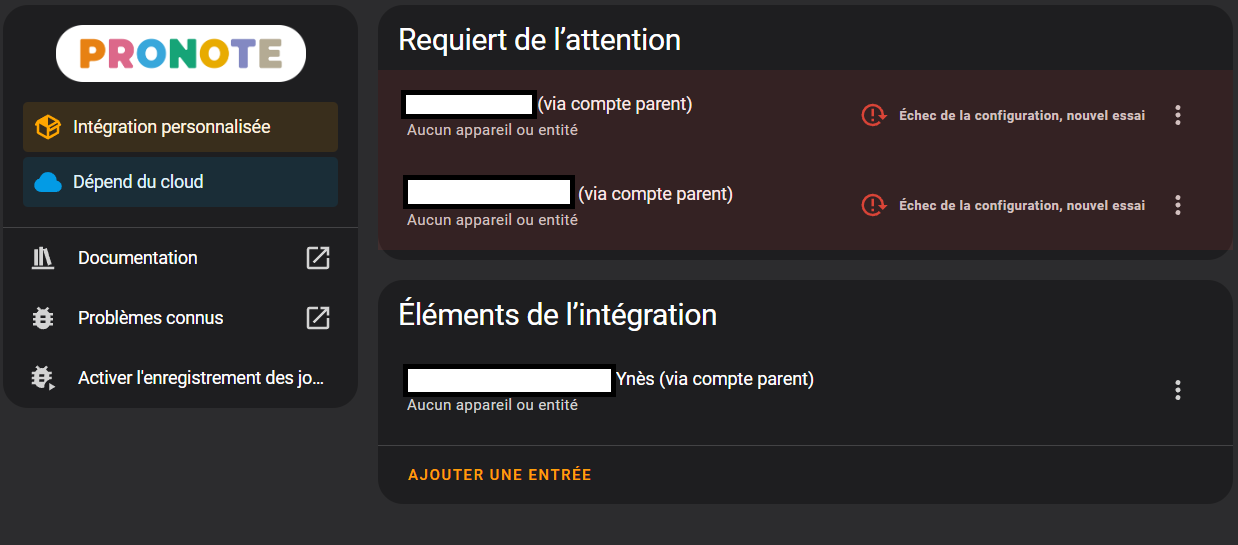This screenshot has height=545, width=1238.
Task: Click the debug logging bug-play icon
Action: 42,378
